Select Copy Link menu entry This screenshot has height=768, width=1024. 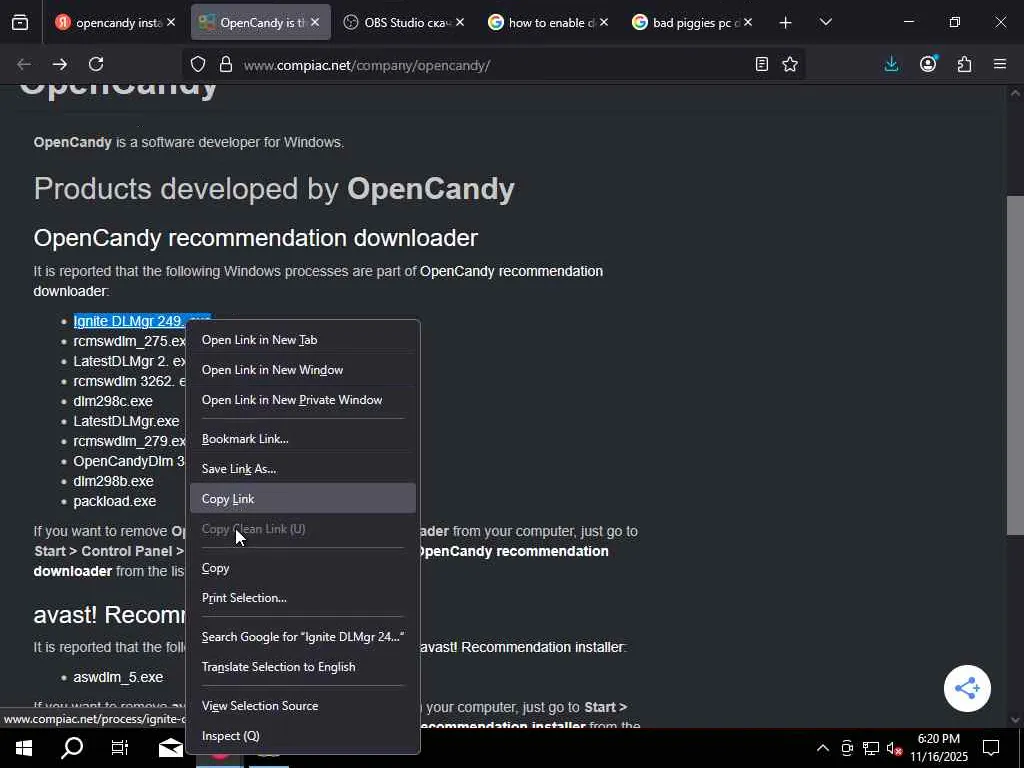[302, 499]
